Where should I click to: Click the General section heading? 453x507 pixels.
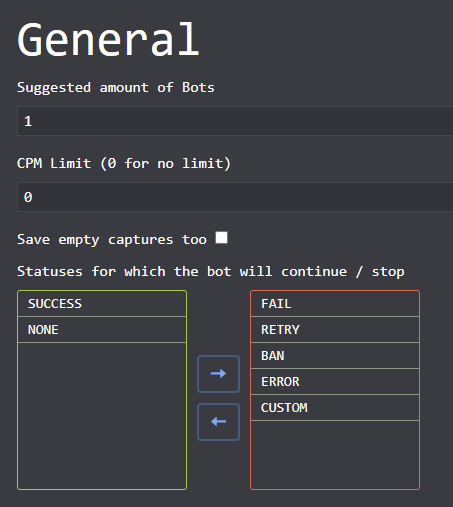(x=108, y=39)
